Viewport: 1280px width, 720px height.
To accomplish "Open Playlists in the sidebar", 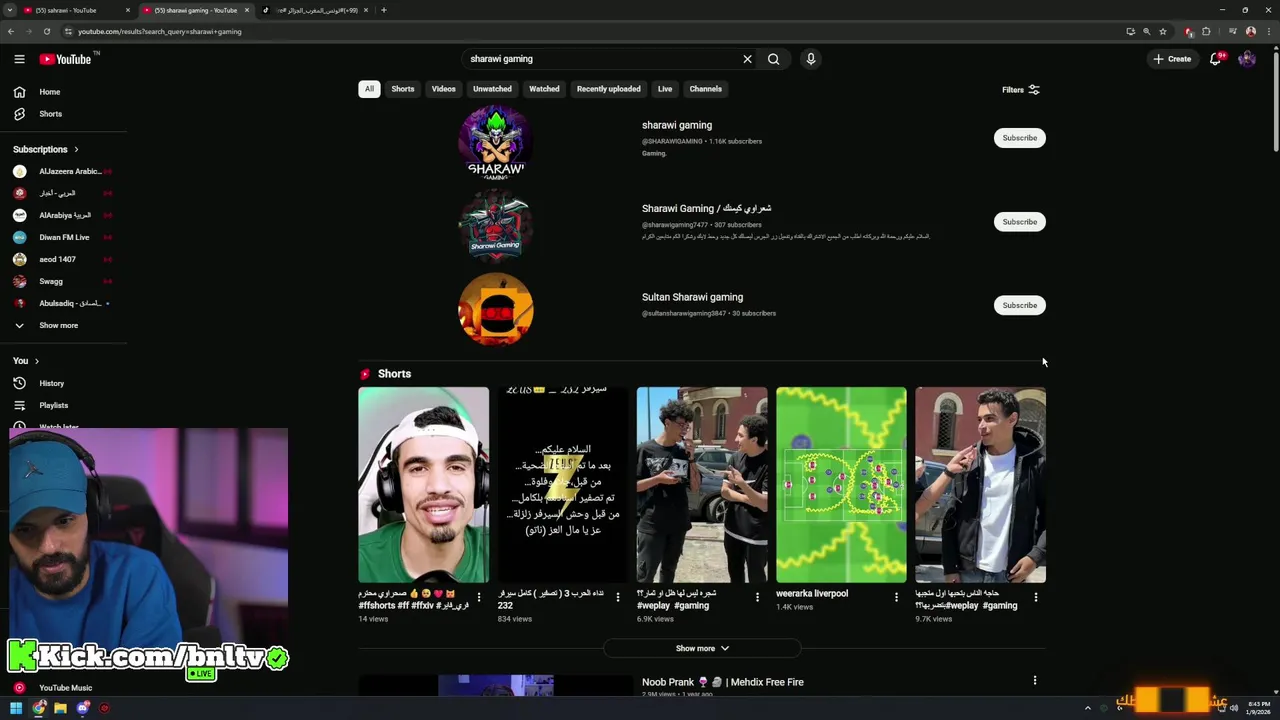I will 54,405.
